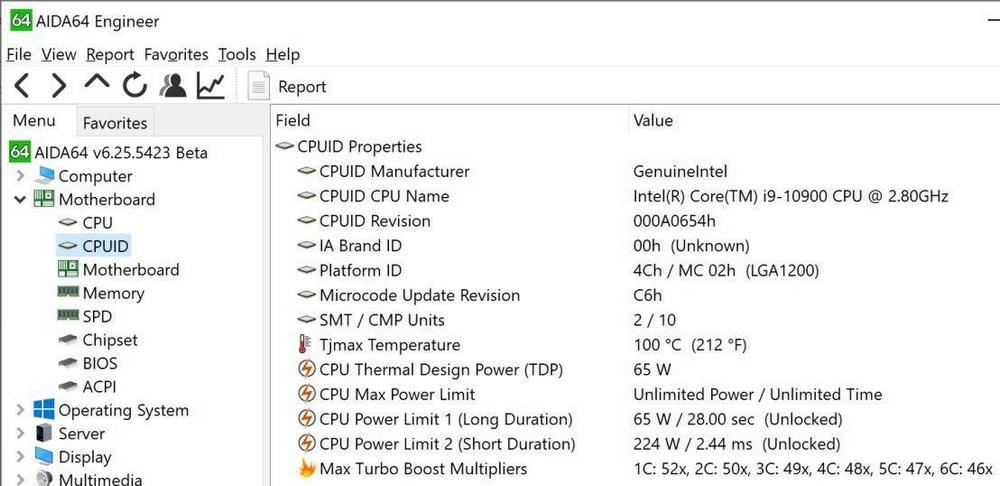Screen dimensions: 1000x486
Task: Go forward with the right arrow button
Action: tap(59, 85)
